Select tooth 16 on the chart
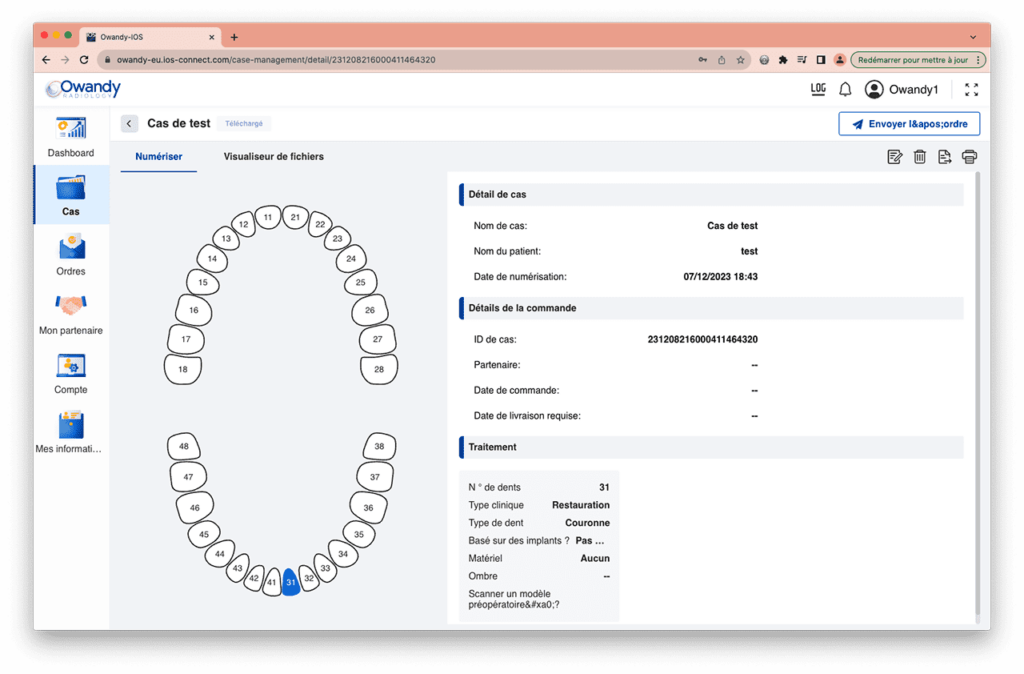Screen dimensions: 1024x674 click(x=193, y=310)
